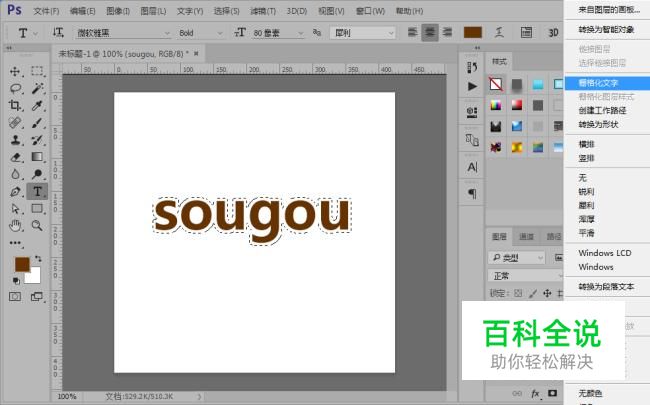
Task: Select the Pen tool
Action: [x=15, y=192]
